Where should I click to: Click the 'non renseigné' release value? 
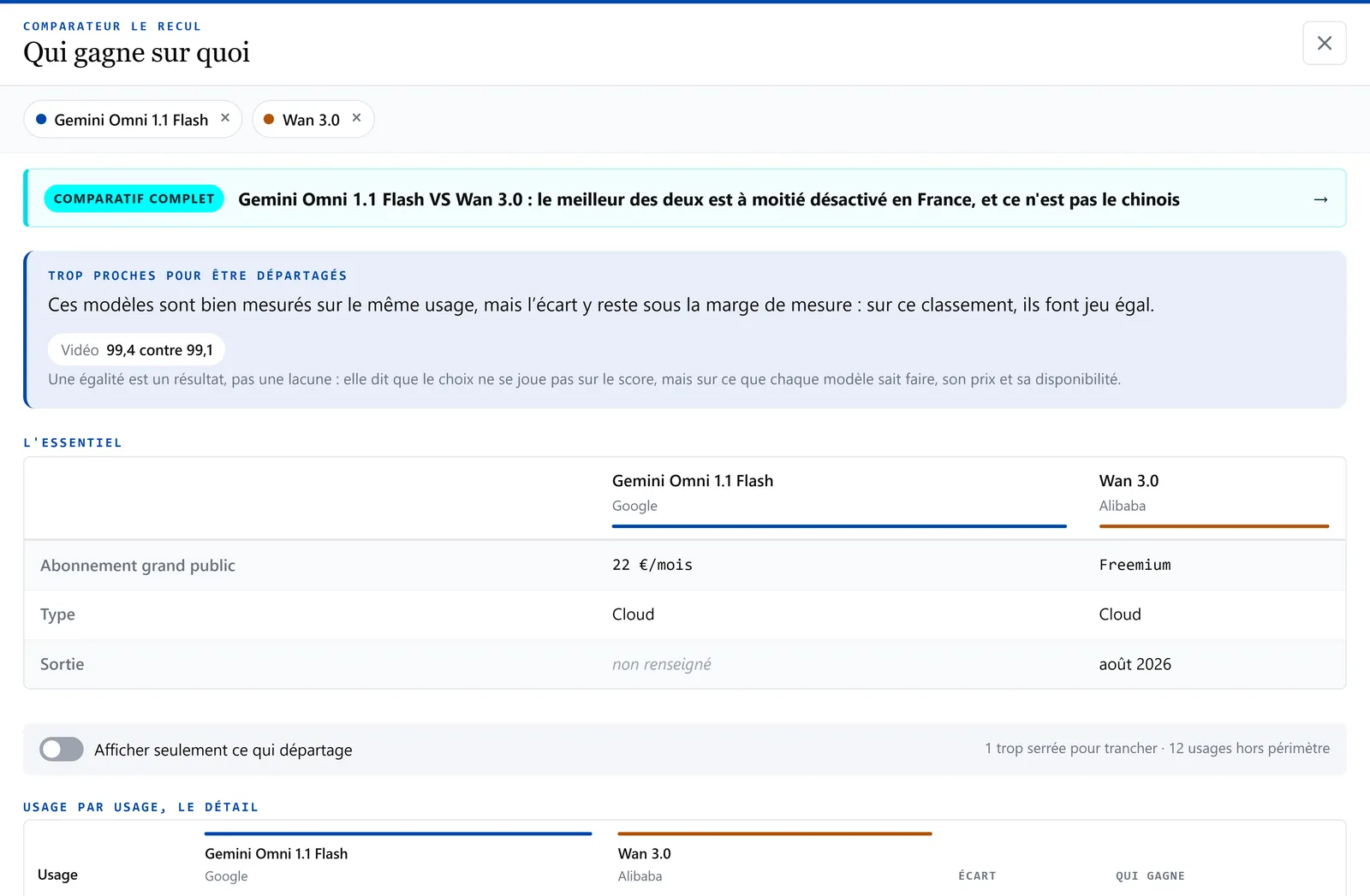(662, 664)
